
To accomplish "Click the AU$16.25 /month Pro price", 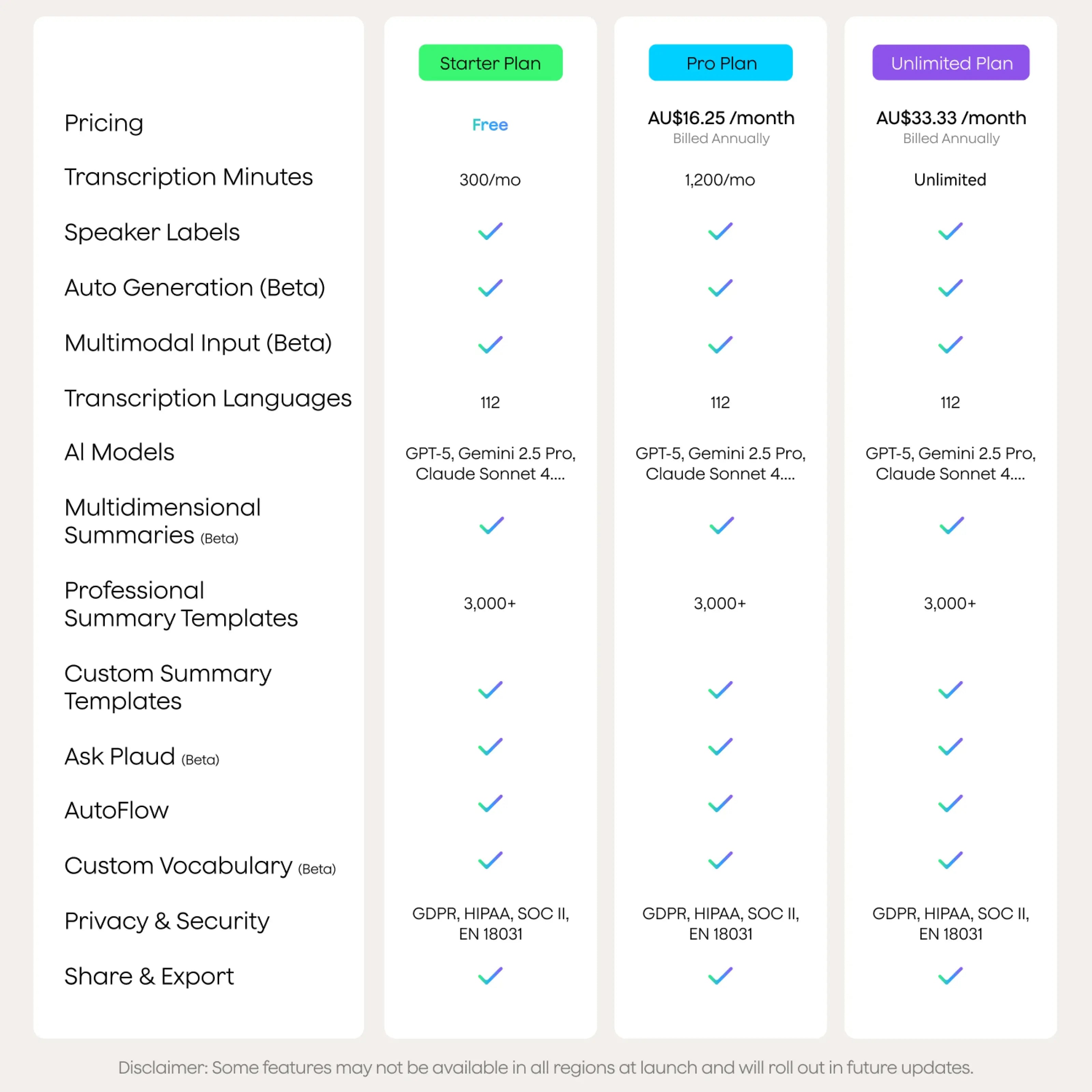I will pyautogui.click(x=721, y=118).
